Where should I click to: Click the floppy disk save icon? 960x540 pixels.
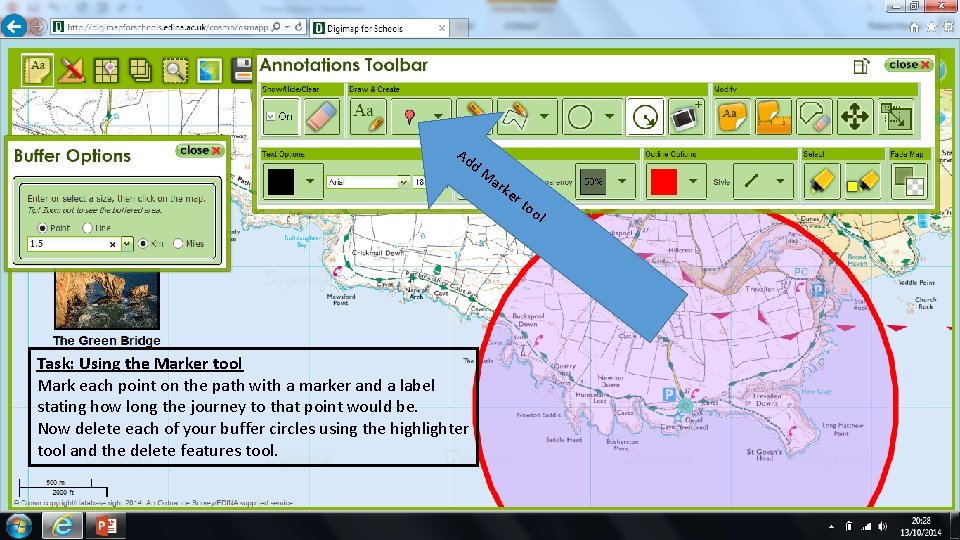coord(243,70)
